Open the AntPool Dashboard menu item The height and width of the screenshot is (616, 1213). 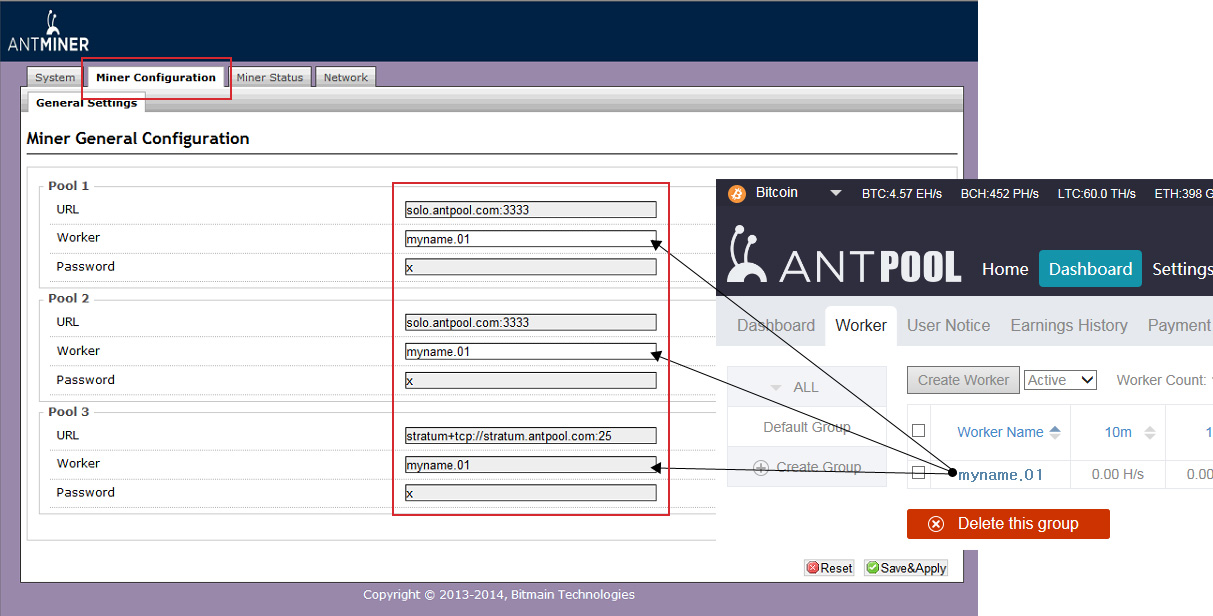click(x=1090, y=269)
